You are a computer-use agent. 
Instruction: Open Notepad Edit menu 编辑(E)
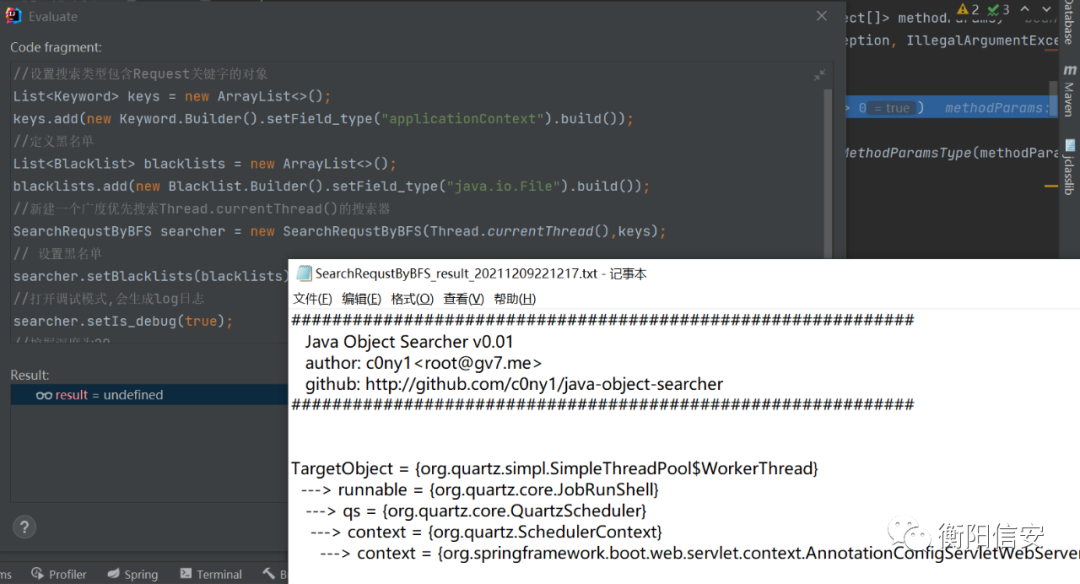tap(362, 299)
